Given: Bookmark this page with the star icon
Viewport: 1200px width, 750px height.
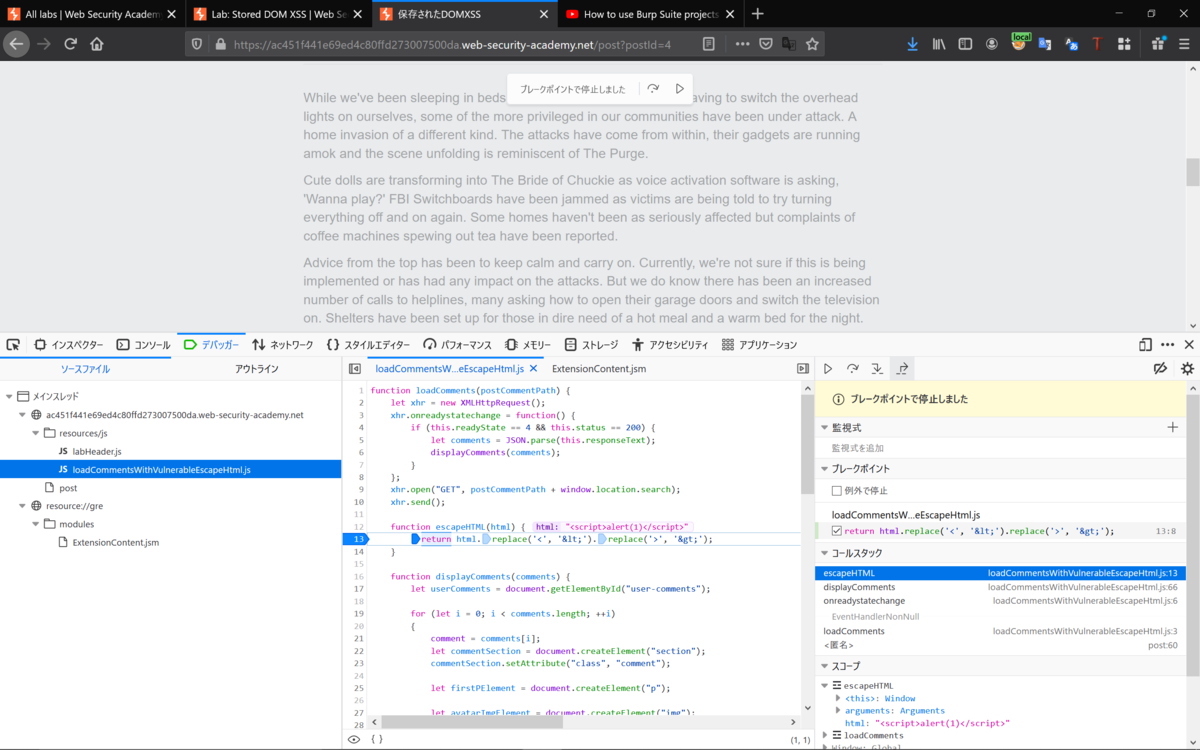Looking at the screenshot, I should coord(812,44).
